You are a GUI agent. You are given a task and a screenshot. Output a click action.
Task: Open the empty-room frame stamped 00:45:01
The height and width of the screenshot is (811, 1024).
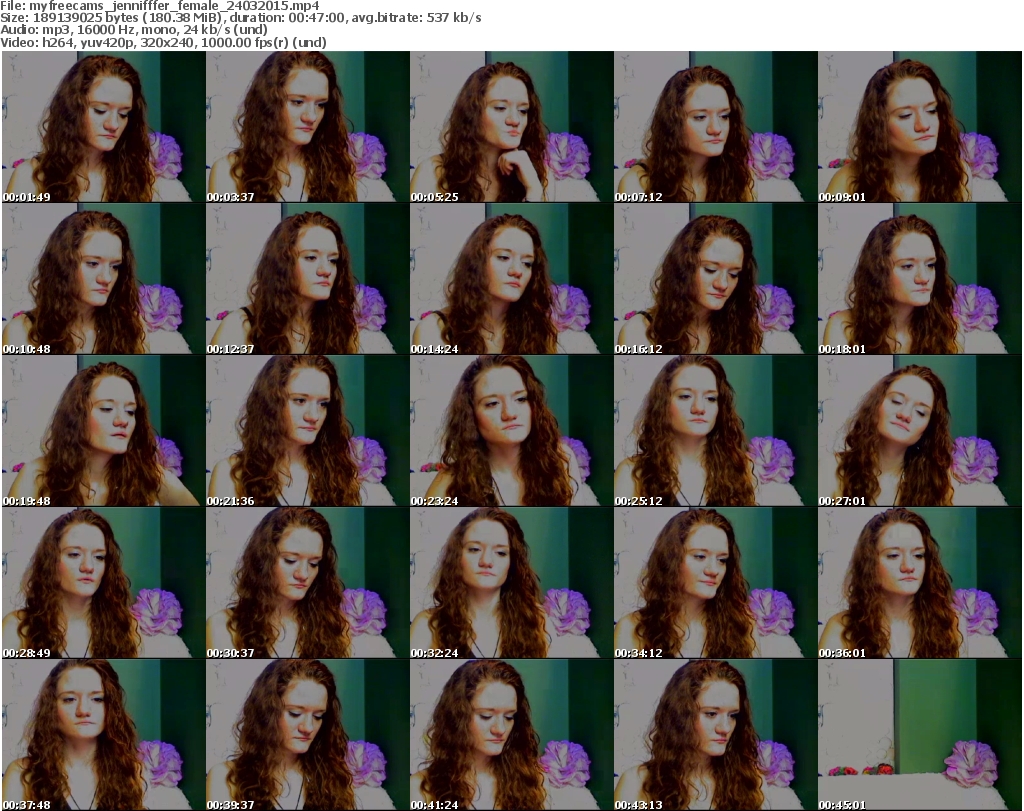pyautogui.click(x=920, y=735)
